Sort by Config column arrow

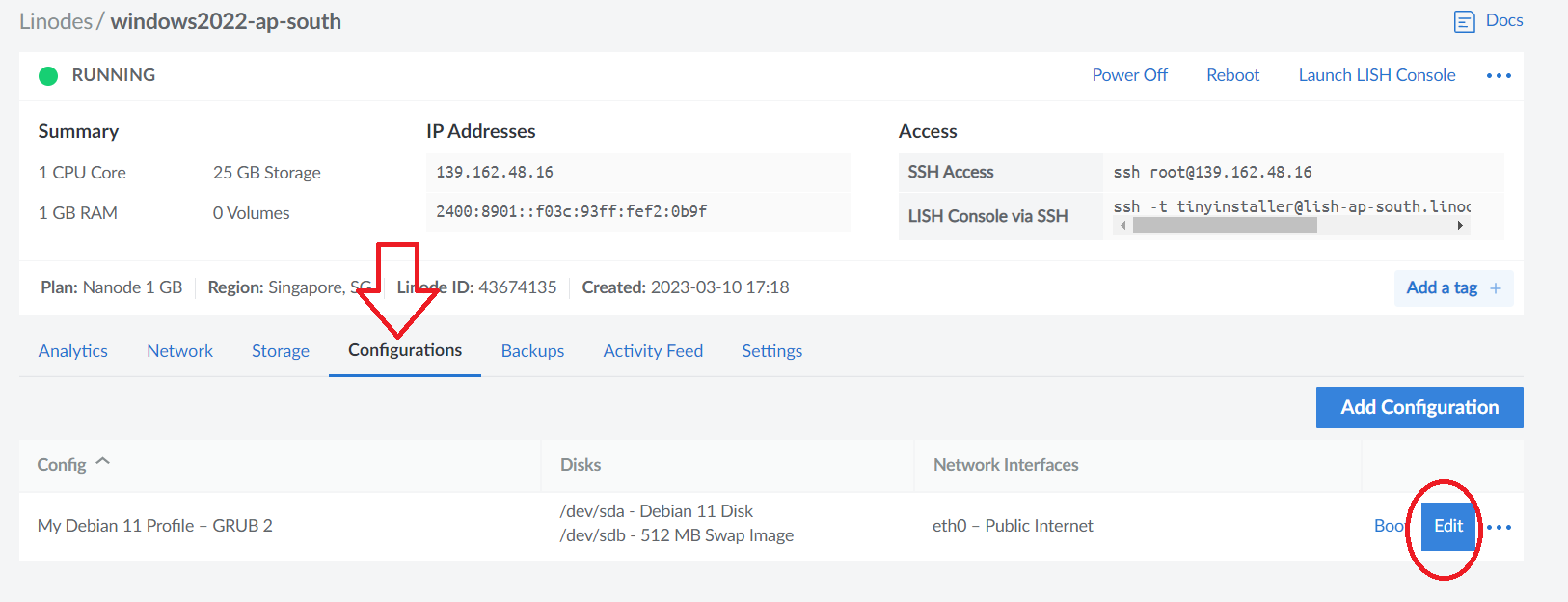(x=103, y=462)
